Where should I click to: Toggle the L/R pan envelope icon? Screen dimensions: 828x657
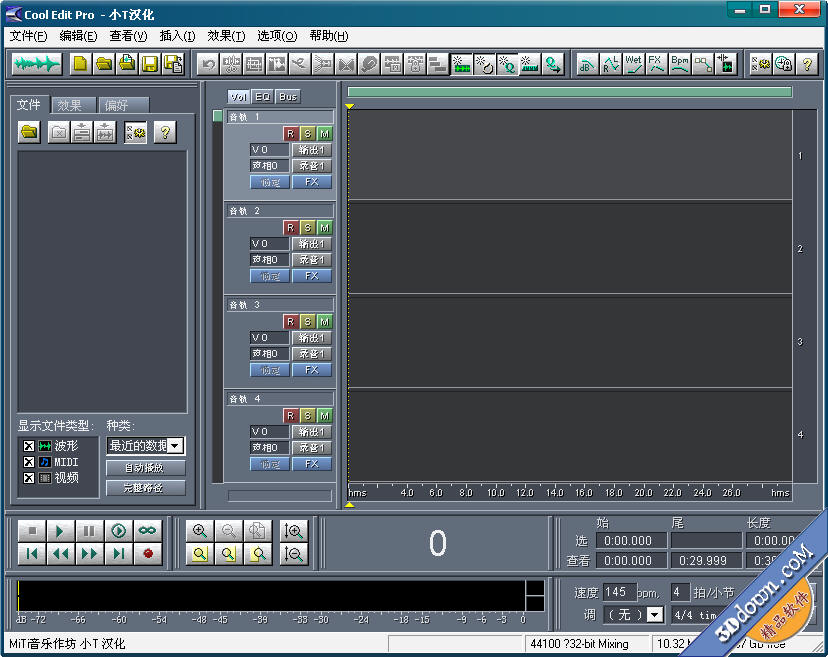click(x=610, y=64)
